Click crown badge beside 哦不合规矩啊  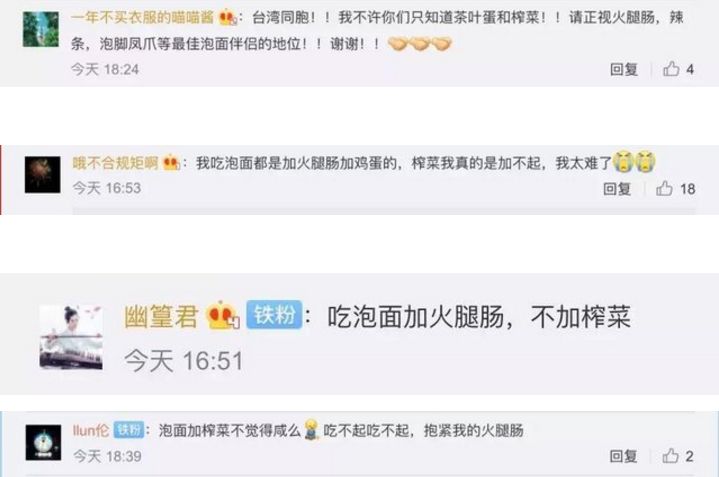tap(171, 162)
